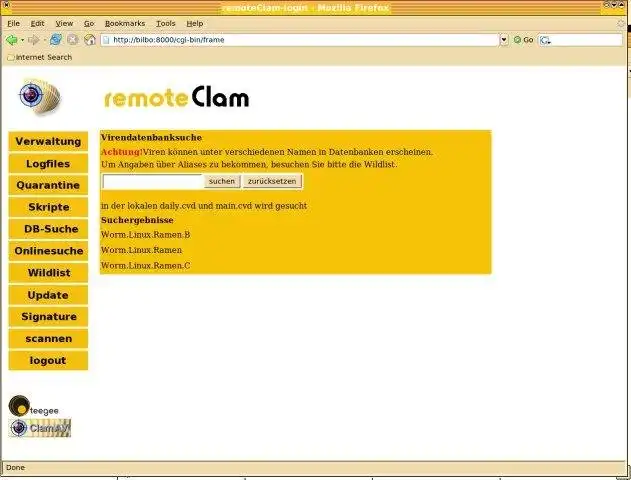
Task: Click the search engine icon
Action: (x=545, y=40)
